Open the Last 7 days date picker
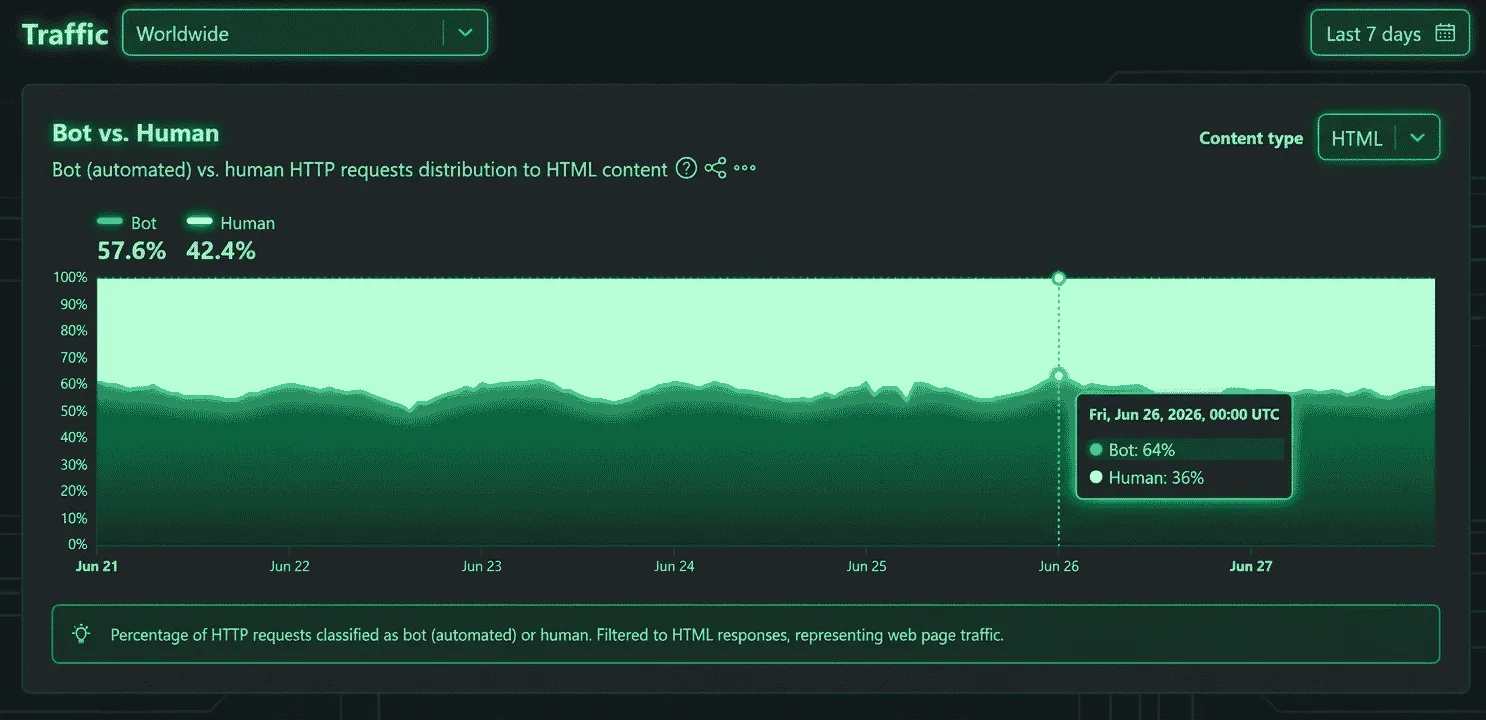The image size is (1486, 720). [x=1390, y=34]
